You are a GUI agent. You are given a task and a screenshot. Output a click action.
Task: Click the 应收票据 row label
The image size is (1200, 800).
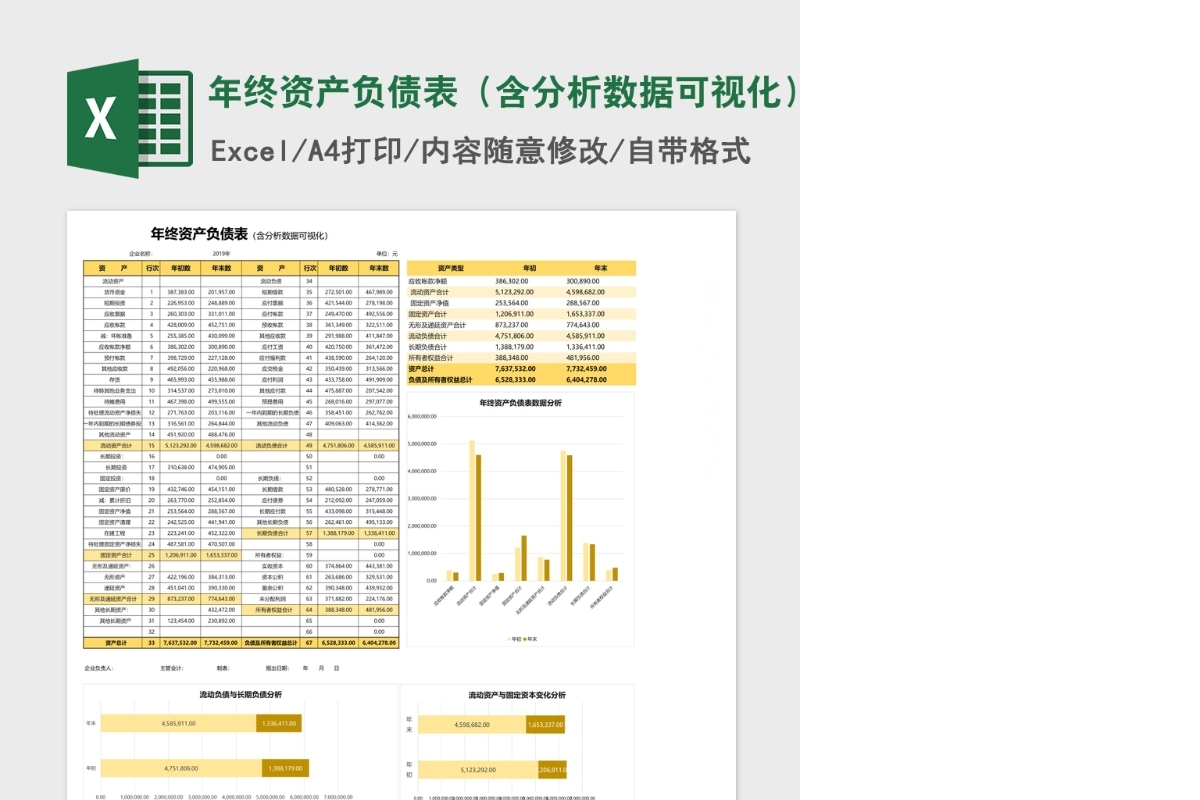point(115,314)
